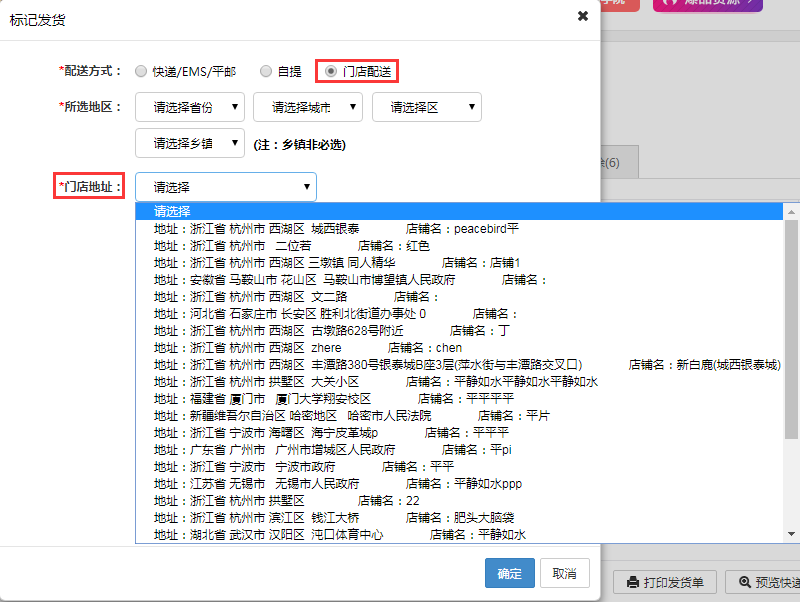The width and height of the screenshot is (800, 602).
Task: Click the printer icon on 打印发货单
Action: point(632,582)
